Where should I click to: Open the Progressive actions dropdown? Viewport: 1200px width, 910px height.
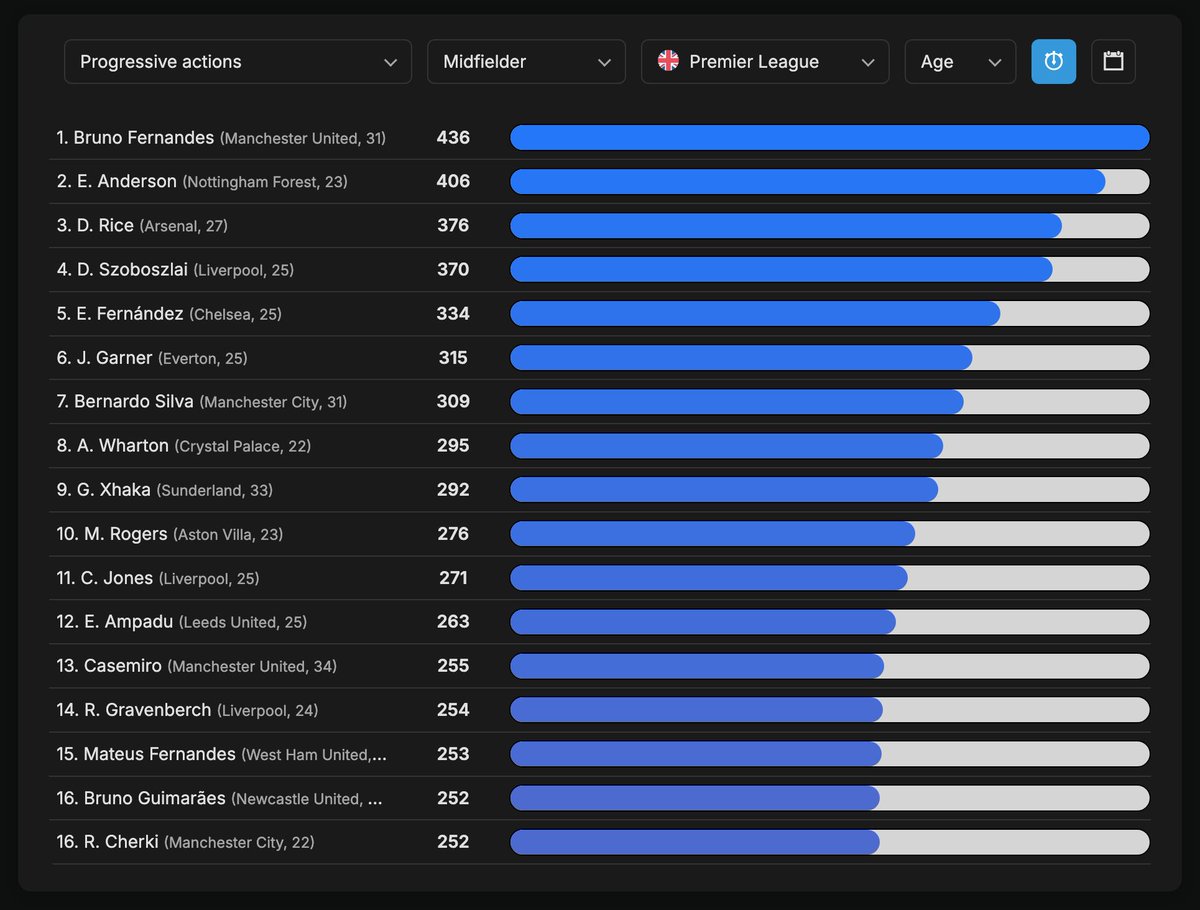point(238,62)
